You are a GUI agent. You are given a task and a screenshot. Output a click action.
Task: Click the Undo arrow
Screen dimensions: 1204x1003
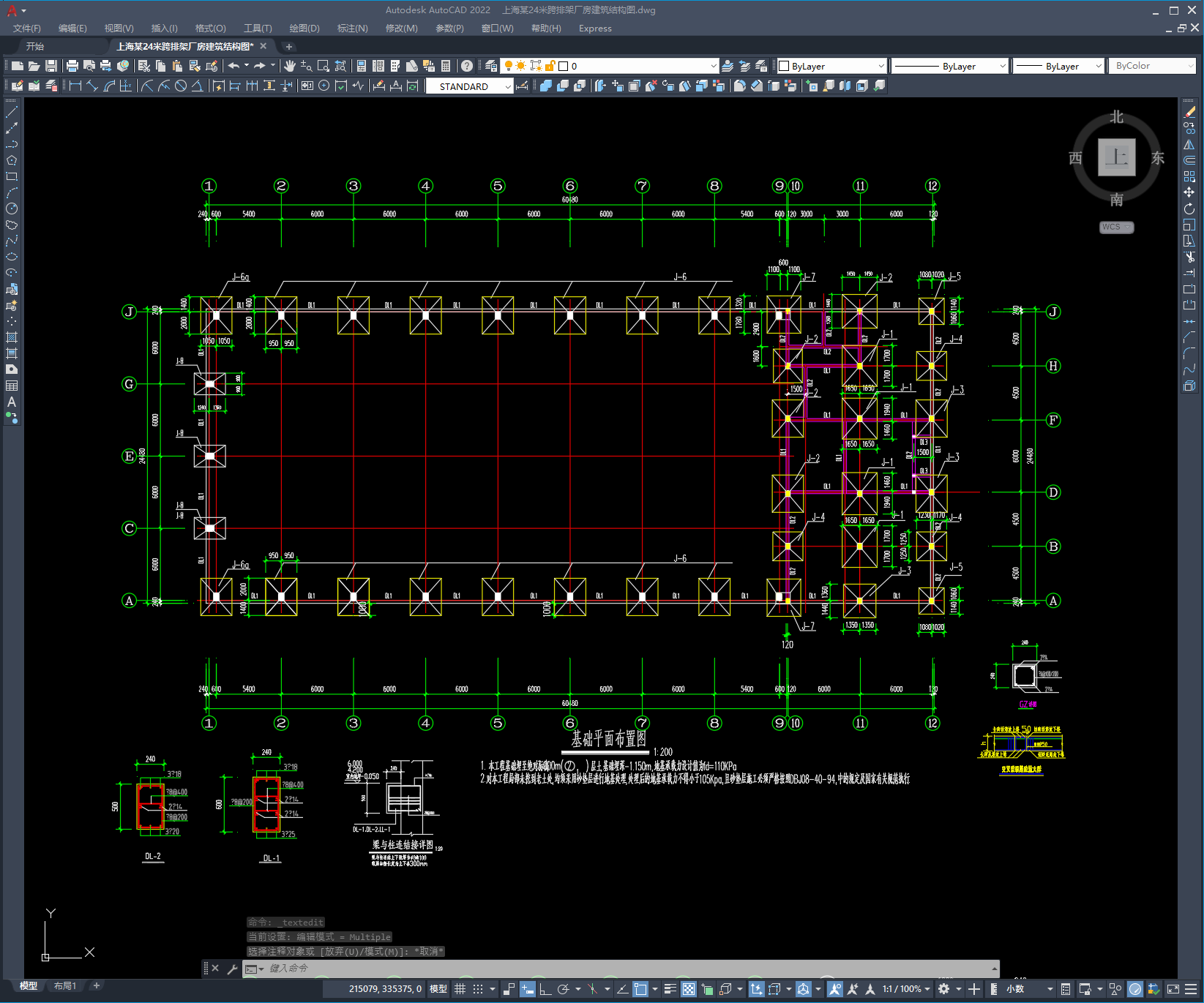click(x=233, y=66)
